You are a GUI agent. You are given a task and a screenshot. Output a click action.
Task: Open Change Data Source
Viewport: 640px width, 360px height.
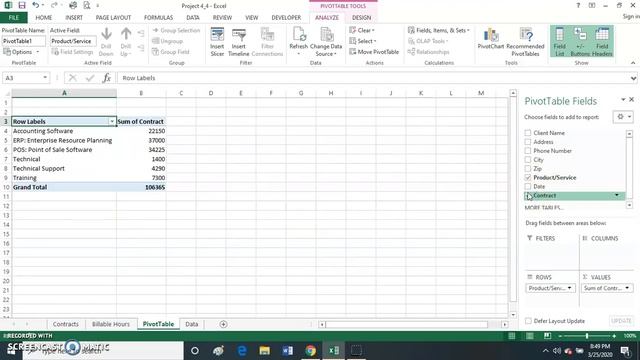[326, 42]
